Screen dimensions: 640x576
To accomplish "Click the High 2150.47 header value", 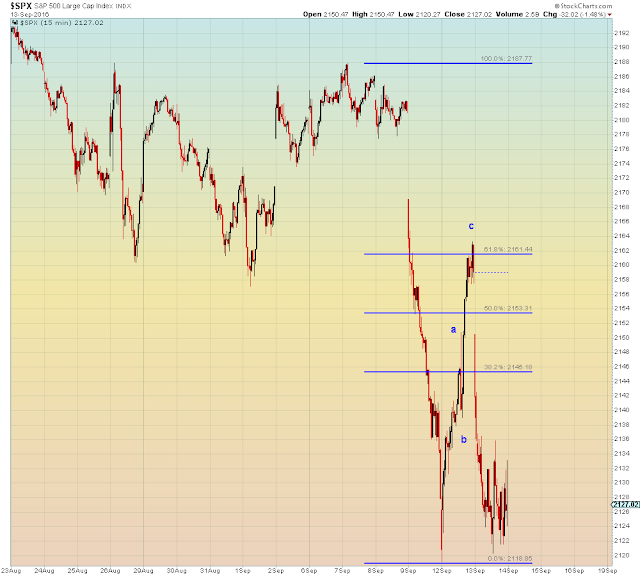I will point(373,14).
